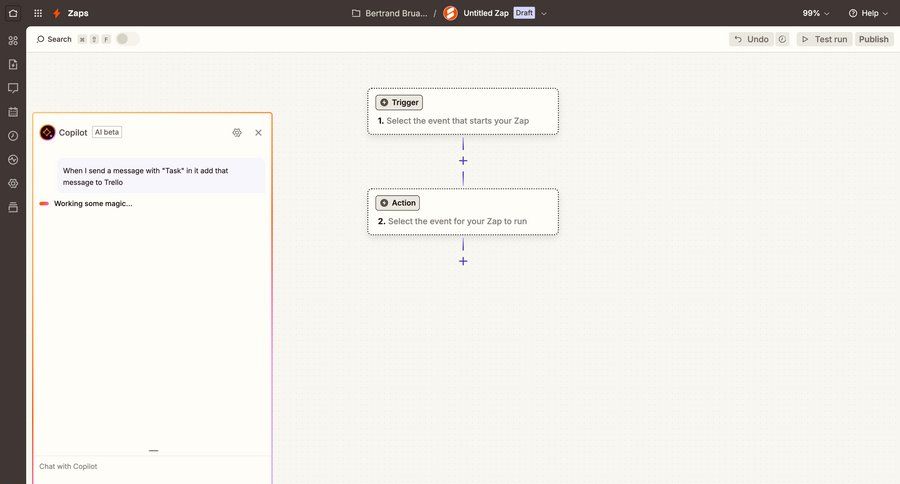This screenshot has width=900, height=484.
Task: Open version history clock icon next to Undo
Action: (x=782, y=39)
